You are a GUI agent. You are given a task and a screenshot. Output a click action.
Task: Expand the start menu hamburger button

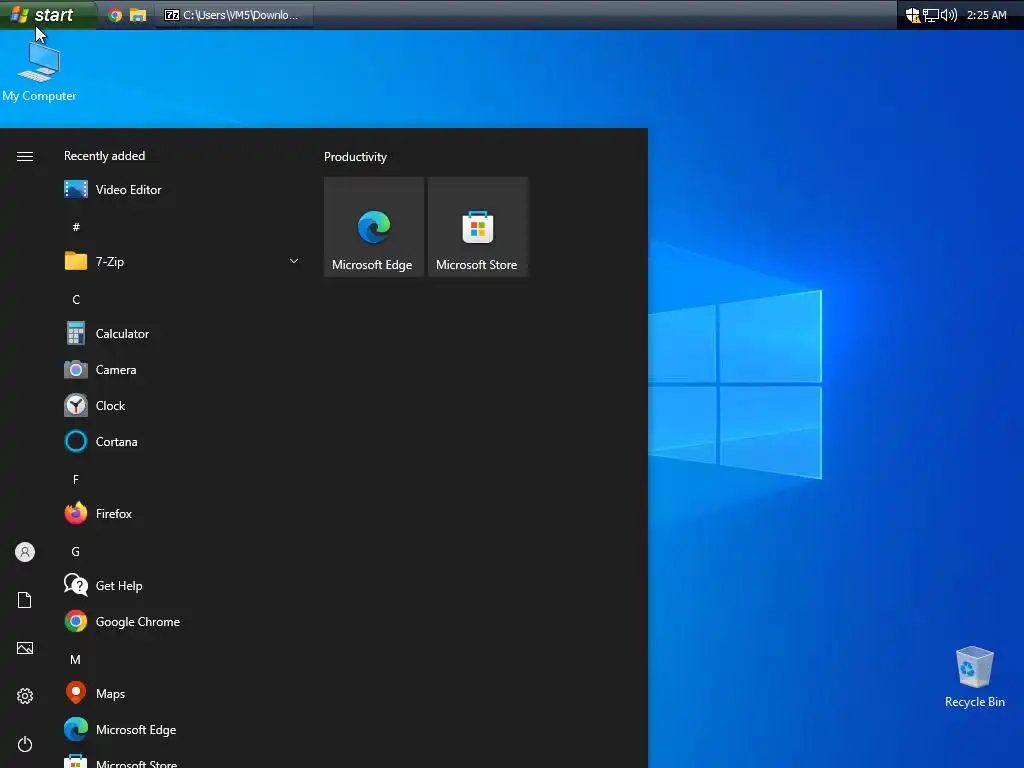pos(25,156)
